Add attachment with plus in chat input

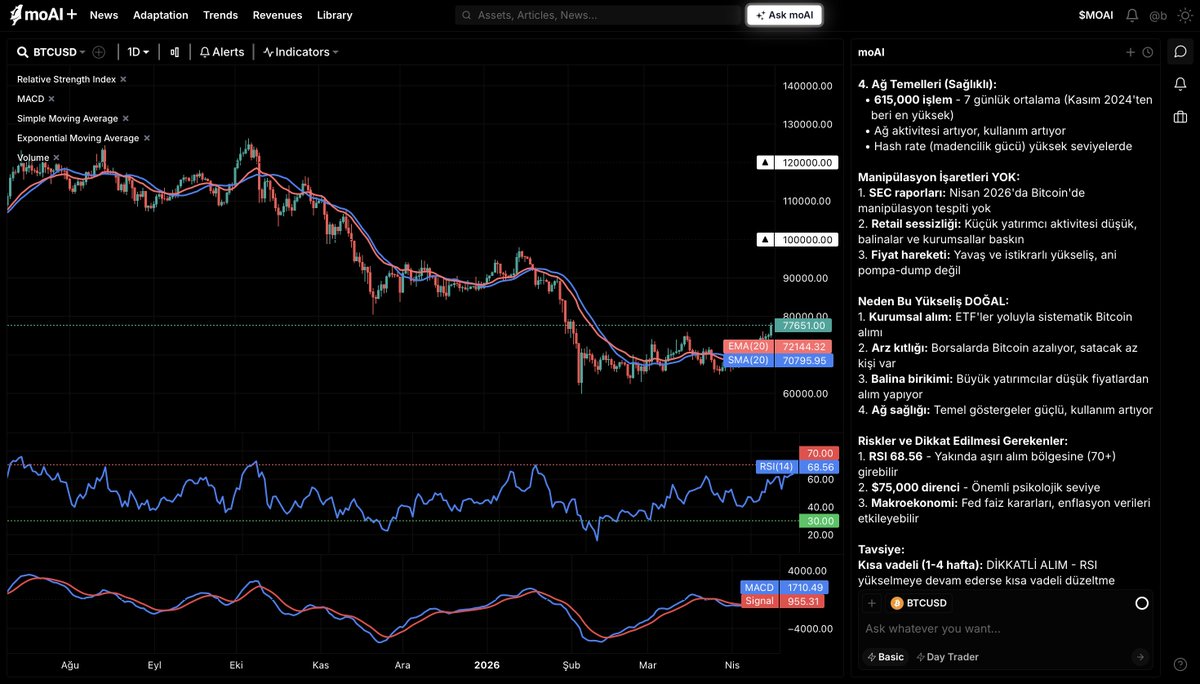[x=872, y=603]
